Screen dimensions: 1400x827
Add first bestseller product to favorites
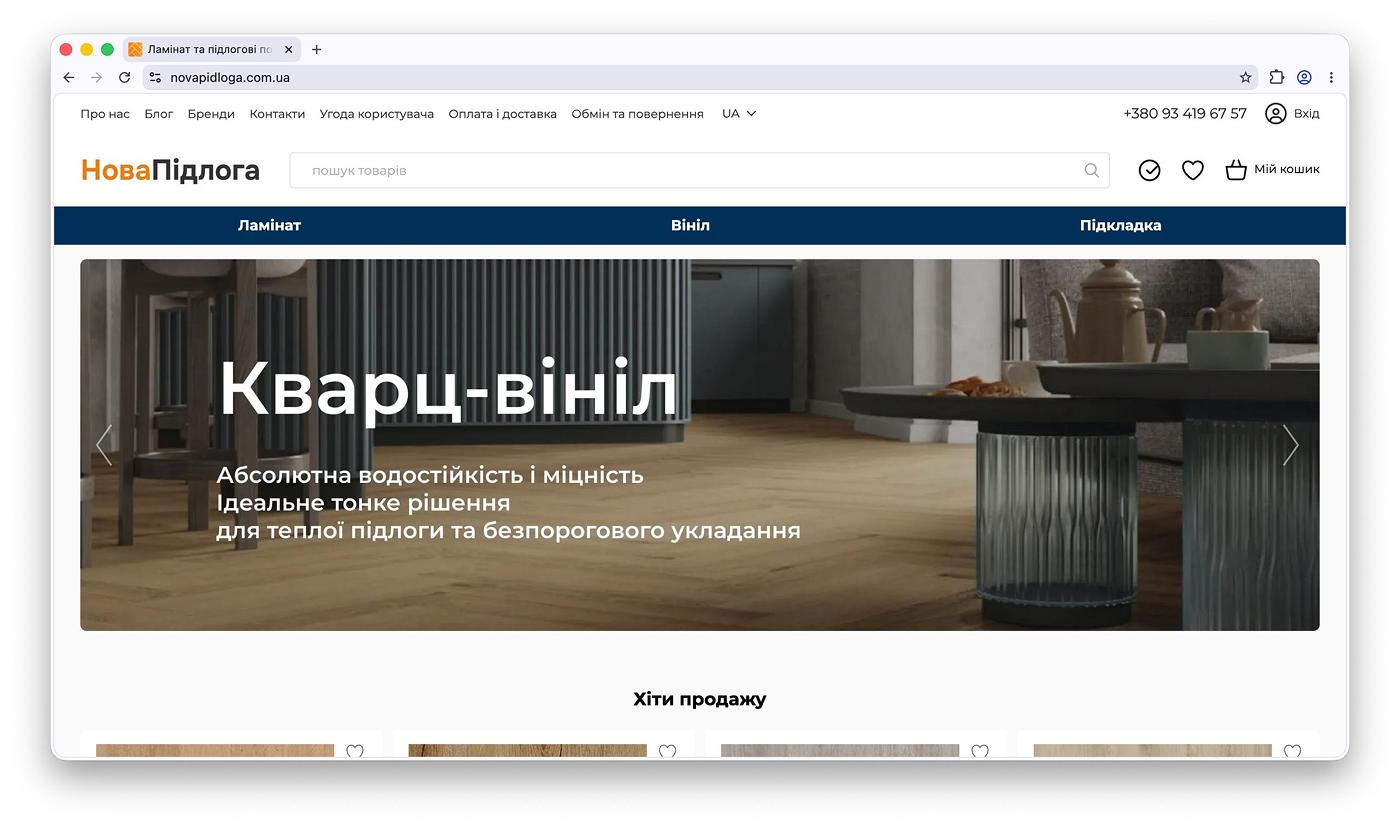[x=355, y=751]
